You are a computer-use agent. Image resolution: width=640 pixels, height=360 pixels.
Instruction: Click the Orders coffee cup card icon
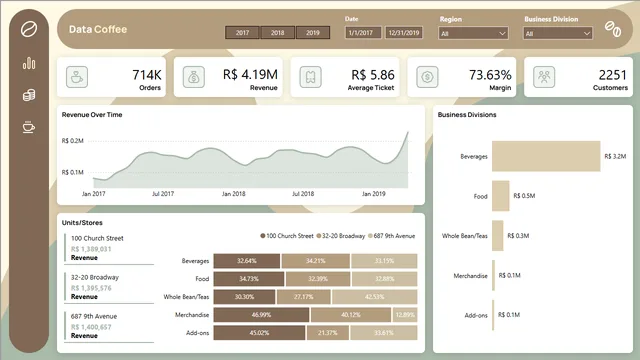point(77,77)
